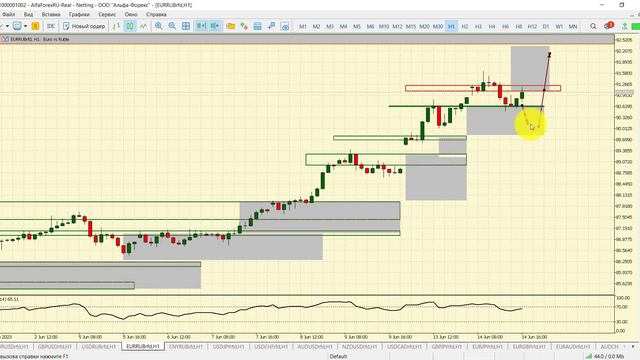The width and height of the screenshot is (640, 360).
Task: Open the Графики menu
Action: coord(79,14)
